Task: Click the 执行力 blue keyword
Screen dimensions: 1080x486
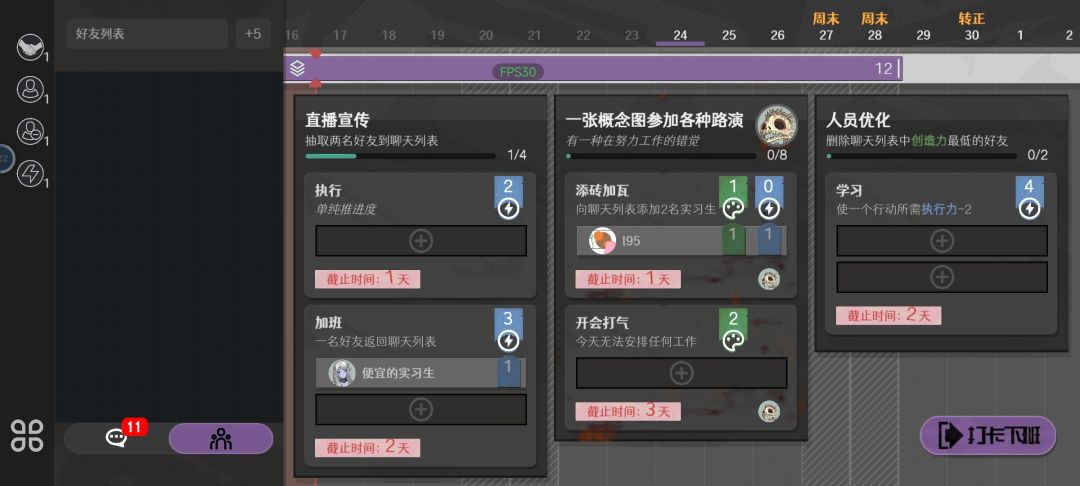Action: (x=939, y=209)
